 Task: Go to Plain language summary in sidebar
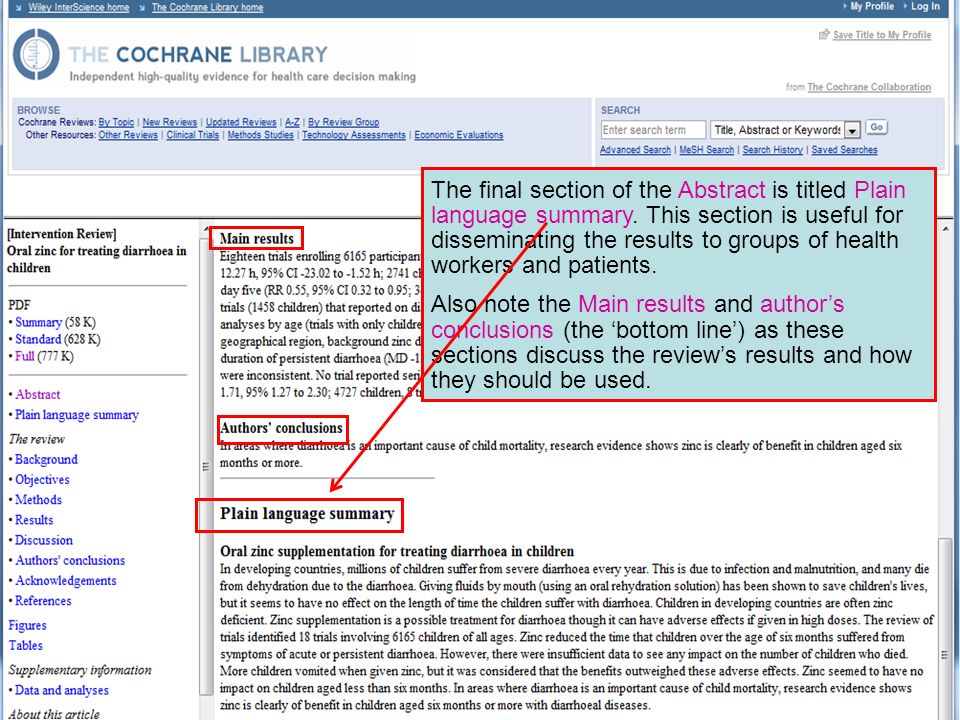click(x=77, y=414)
